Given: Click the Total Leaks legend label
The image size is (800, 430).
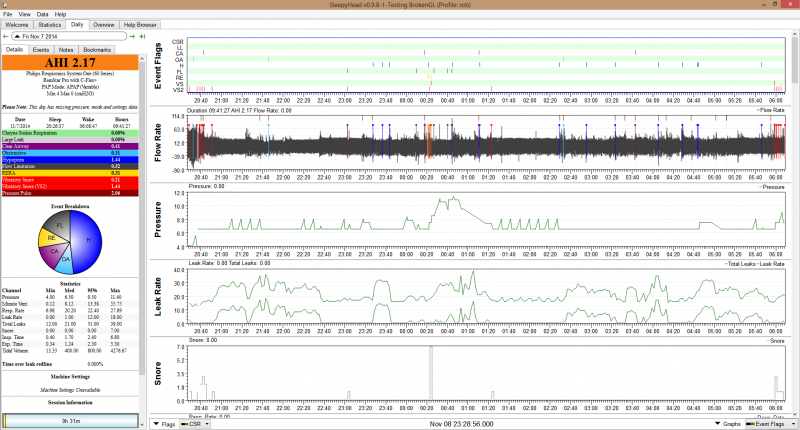Looking at the screenshot, I should 740,264.
